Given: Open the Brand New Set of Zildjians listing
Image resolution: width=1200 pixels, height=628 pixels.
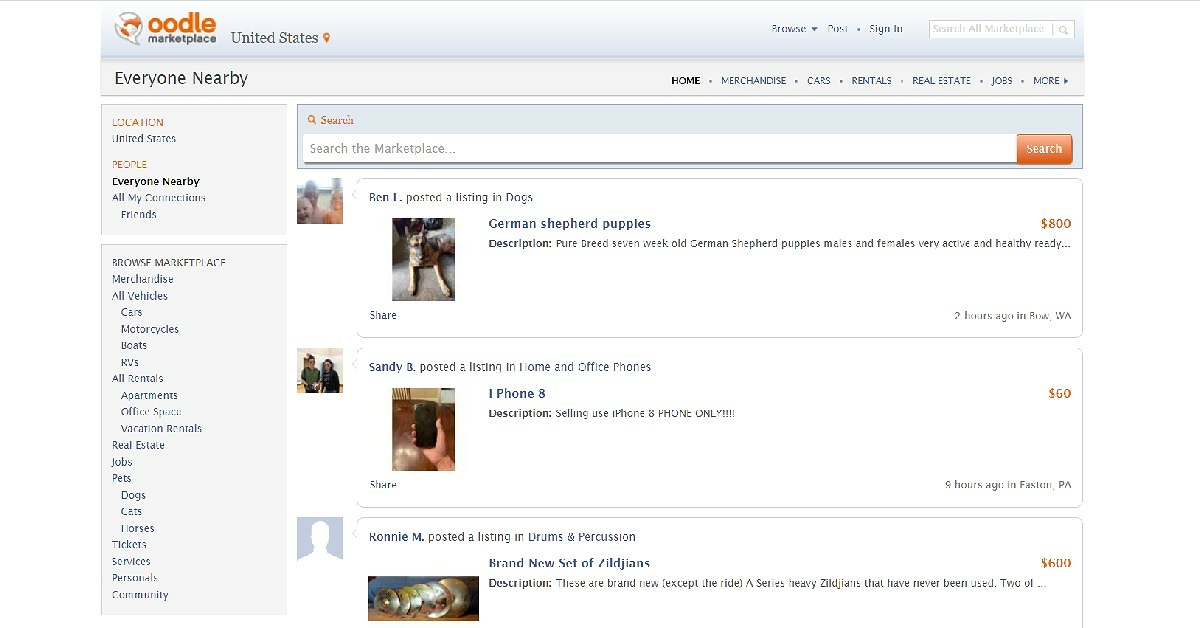Looking at the screenshot, I should 568,563.
